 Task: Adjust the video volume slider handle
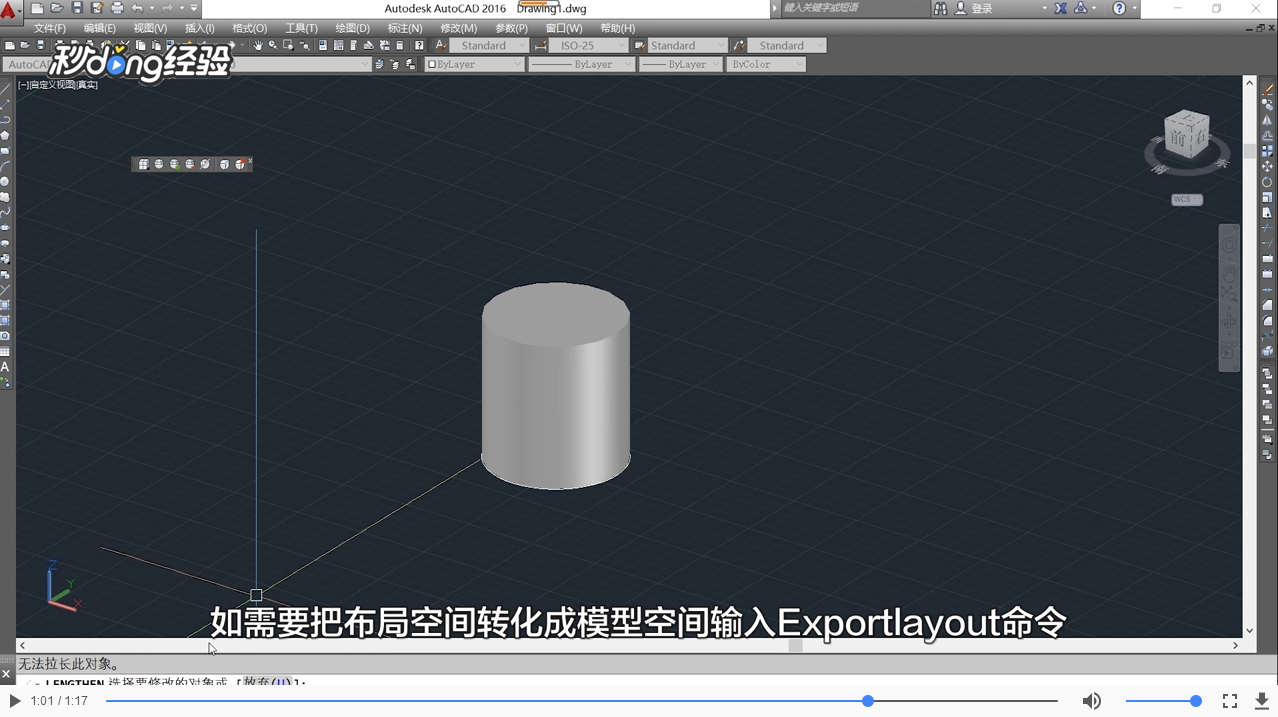pos(1195,701)
